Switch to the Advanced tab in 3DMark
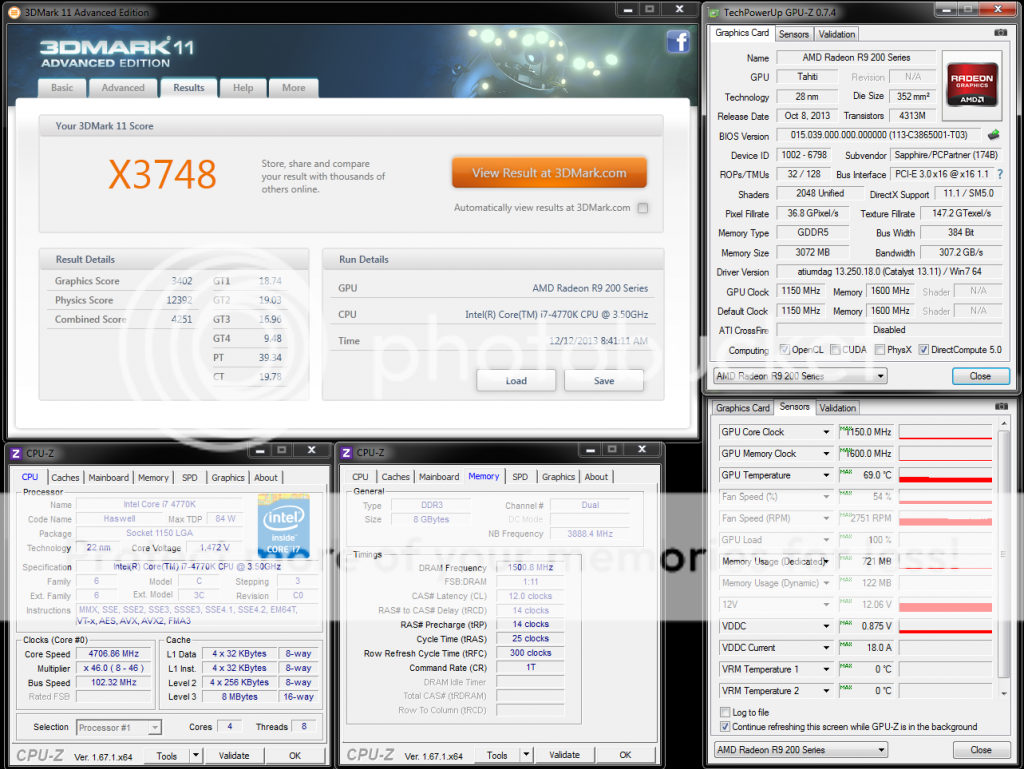Viewport: 1024px width, 769px height. (x=123, y=88)
